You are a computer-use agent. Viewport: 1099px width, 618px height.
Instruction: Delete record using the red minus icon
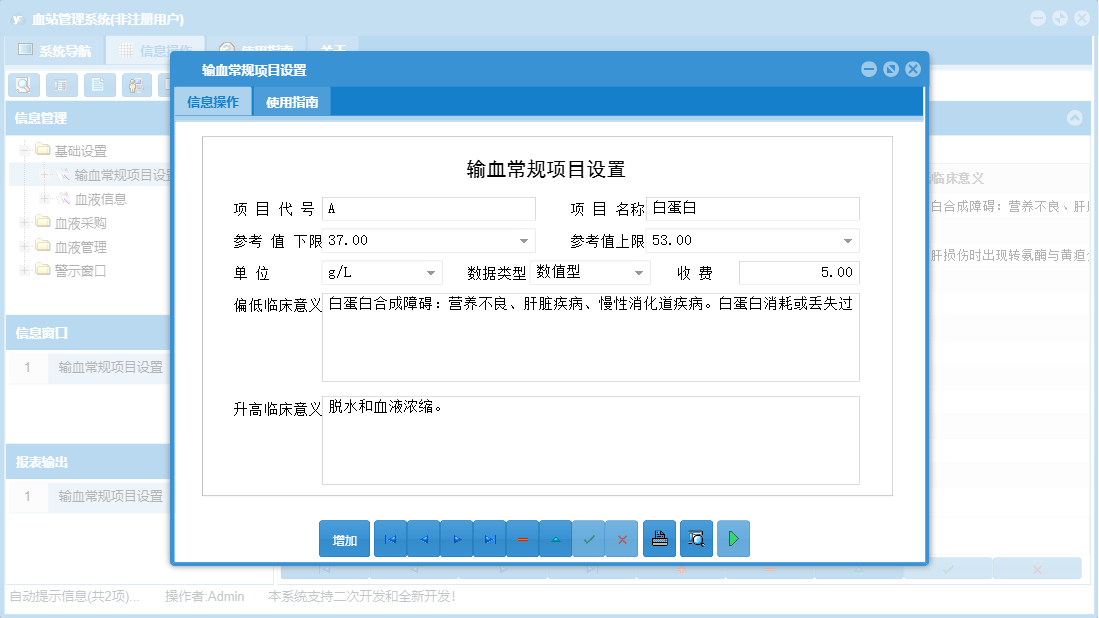tap(523, 538)
